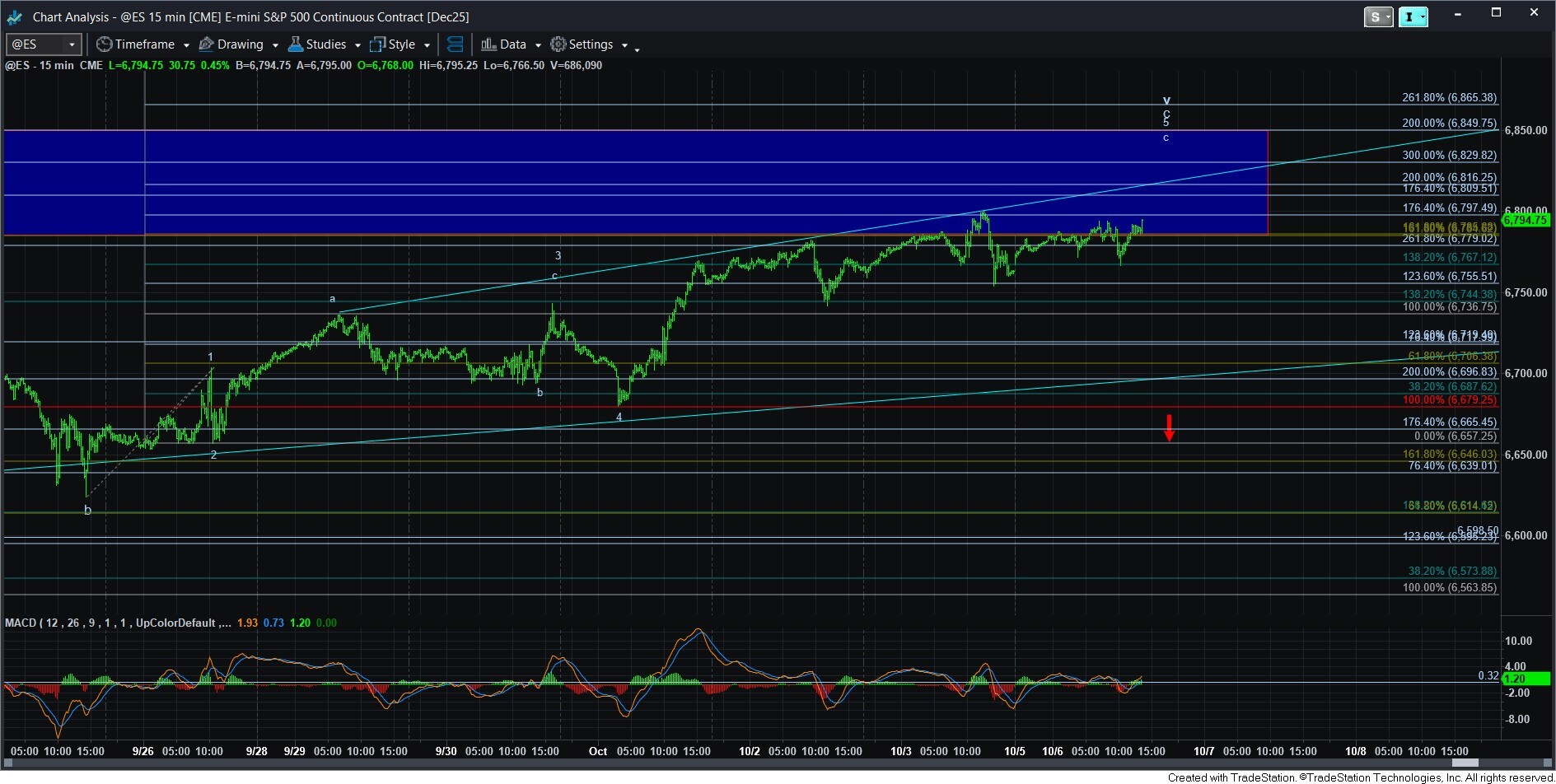Click the Studies flask icon
Viewport: 1556px width, 784px height.
tap(295, 44)
